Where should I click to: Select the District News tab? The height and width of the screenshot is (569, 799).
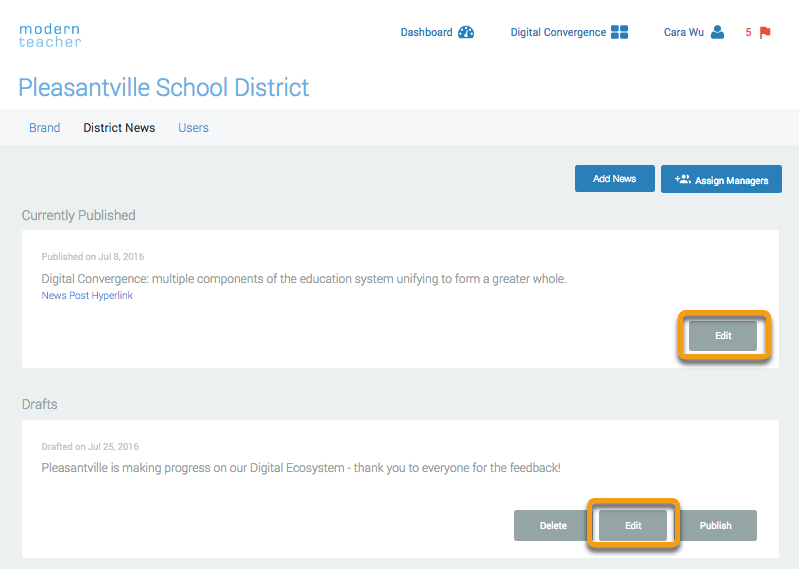click(119, 127)
